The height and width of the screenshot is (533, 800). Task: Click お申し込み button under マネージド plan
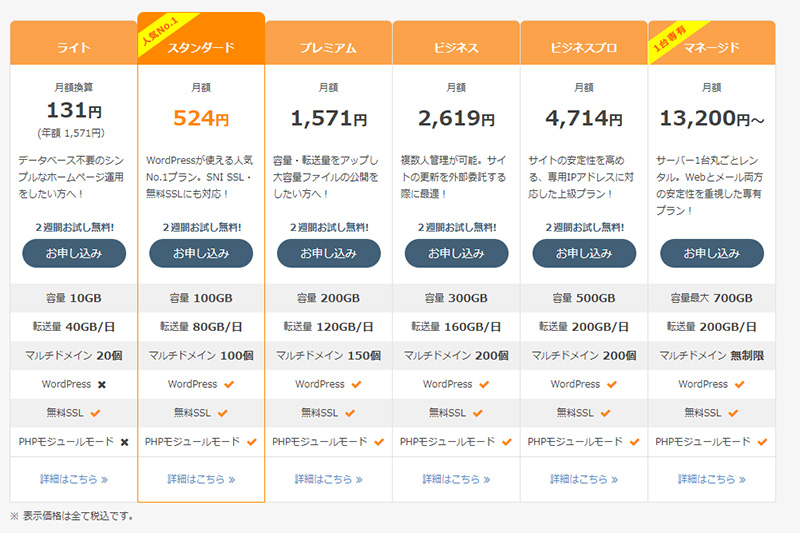click(712, 253)
